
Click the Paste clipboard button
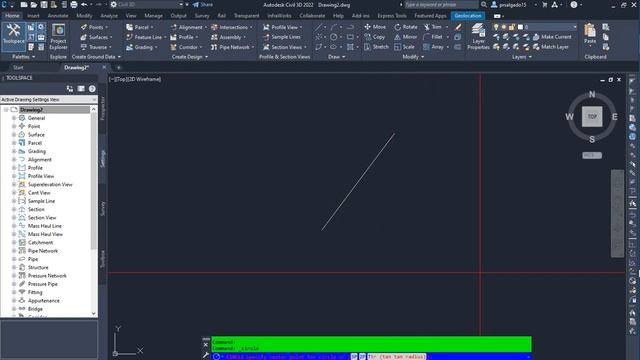click(x=590, y=34)
